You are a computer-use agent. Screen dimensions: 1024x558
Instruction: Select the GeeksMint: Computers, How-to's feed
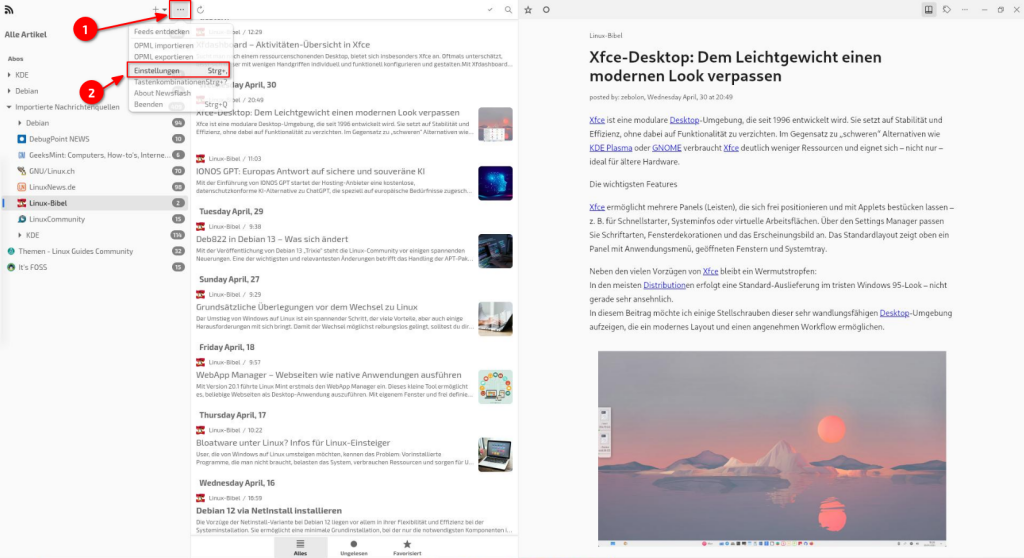click(99, 155)
